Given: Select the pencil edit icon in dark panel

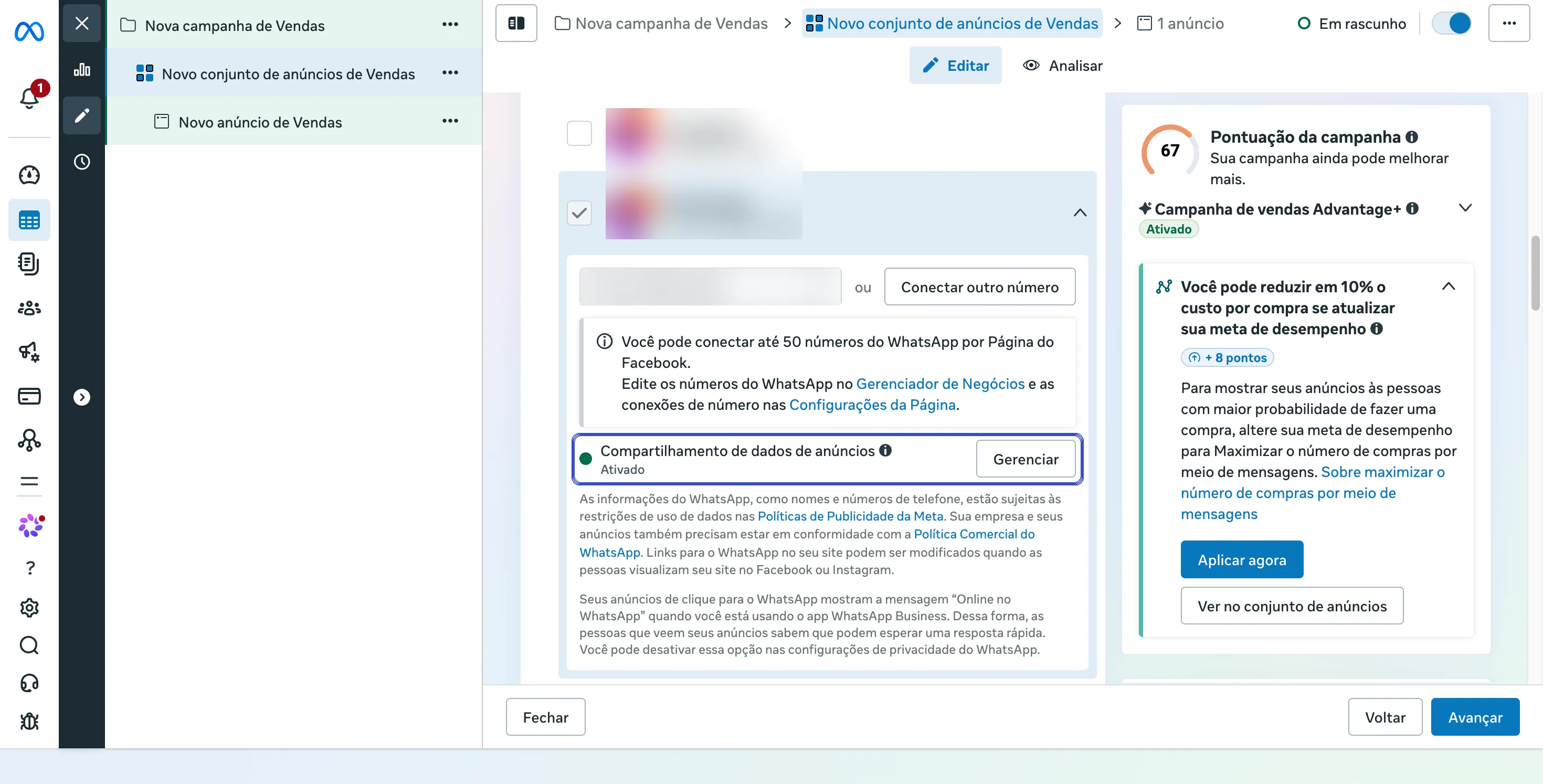Looking at the screenshot, I should 81,115.
